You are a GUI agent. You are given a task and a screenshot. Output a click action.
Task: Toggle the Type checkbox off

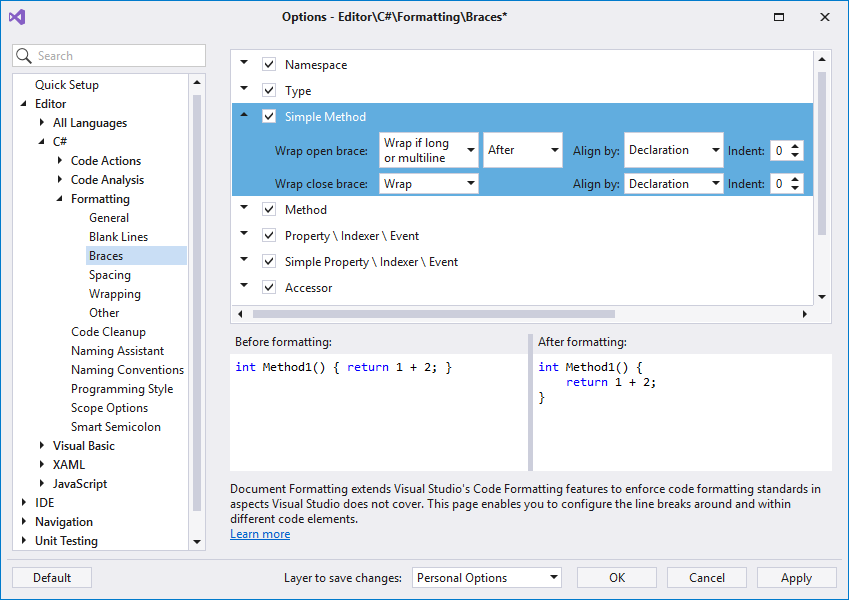(x=268, y=90)
